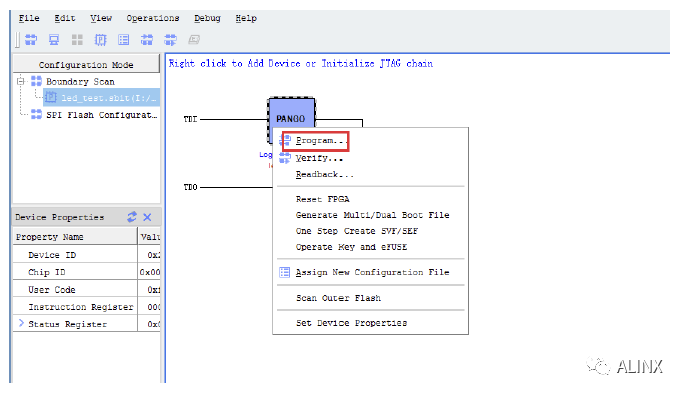This screenshot has height=394, width=684.
Task: Open the Debug menu
Action: [207, 18]
